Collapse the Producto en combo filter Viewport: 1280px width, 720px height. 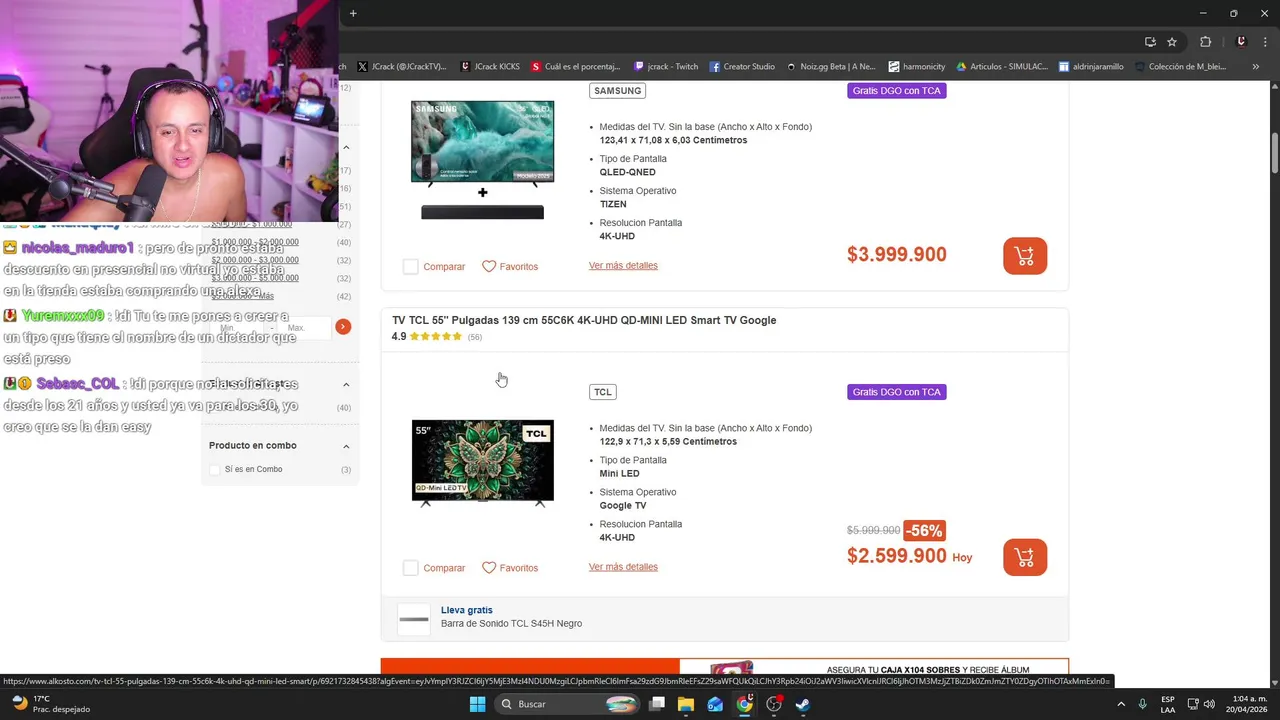346,446
